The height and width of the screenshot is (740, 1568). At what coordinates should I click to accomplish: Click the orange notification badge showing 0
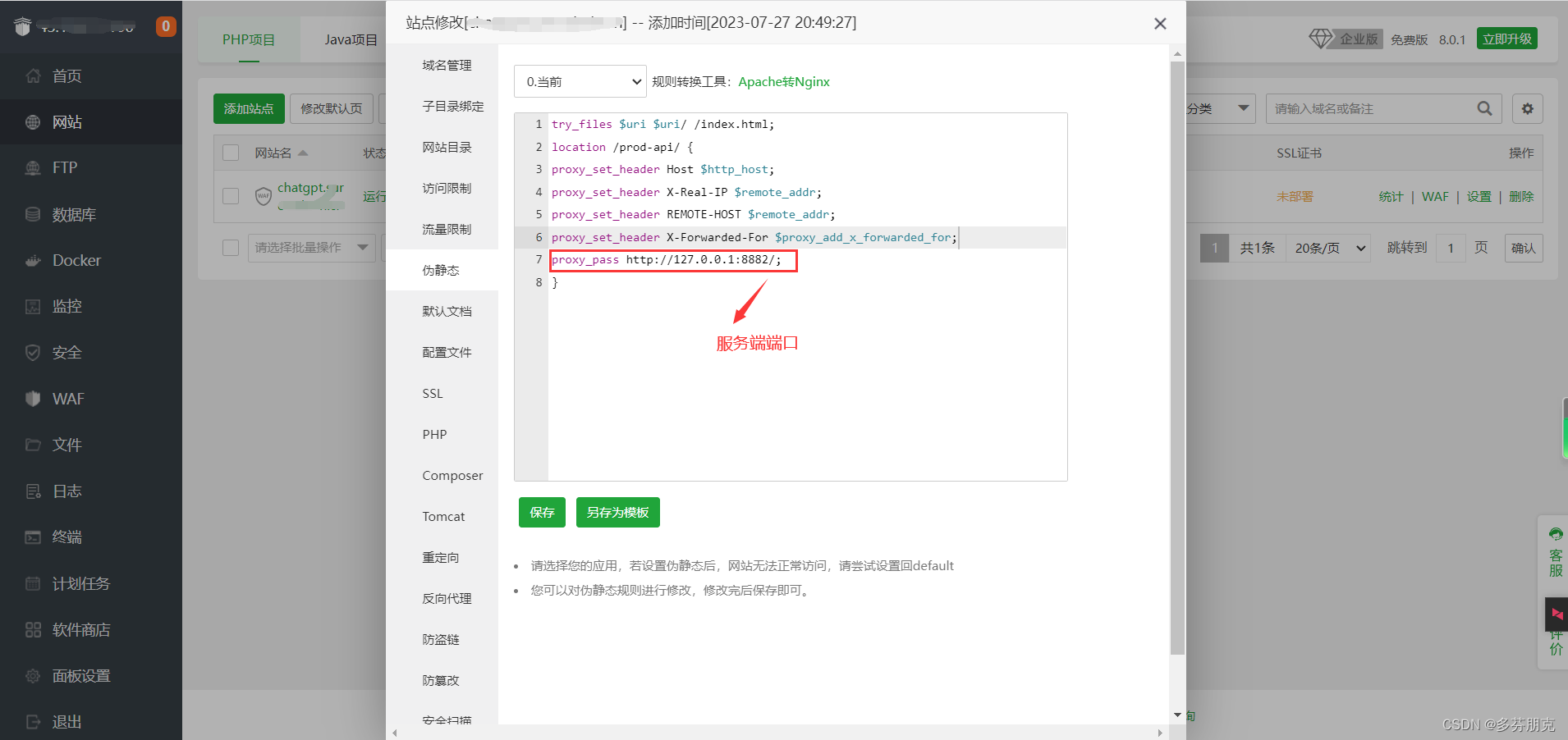tap(166, 26)
